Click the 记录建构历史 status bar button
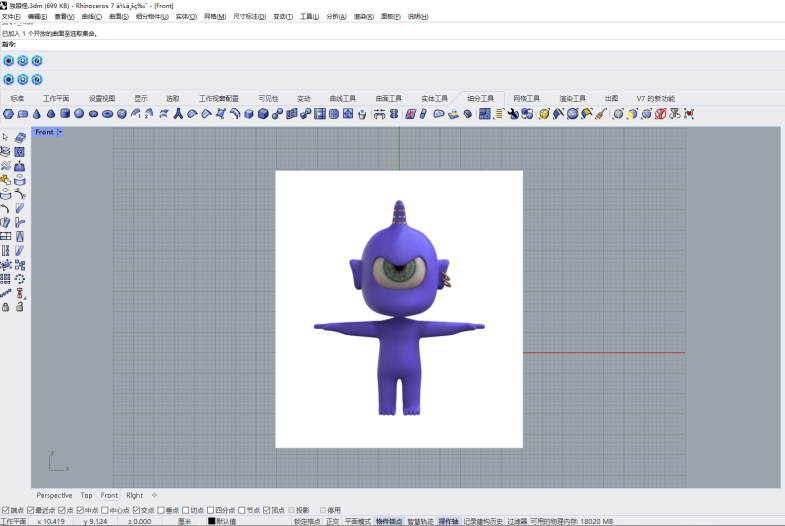Screen dimensions: 785x526 [x=482, y=521]
